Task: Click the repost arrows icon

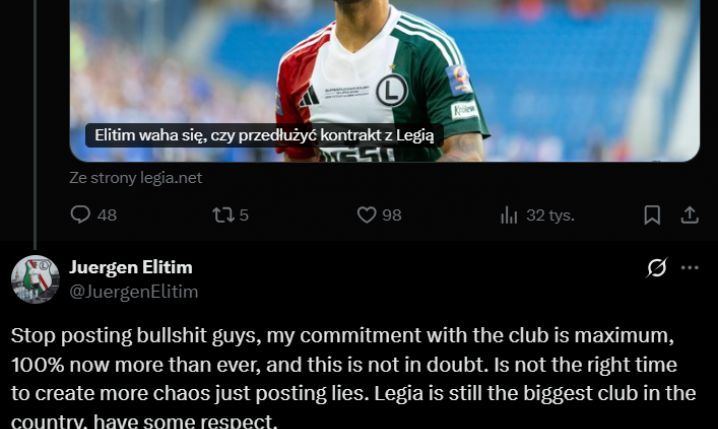Action: point(222,215)
